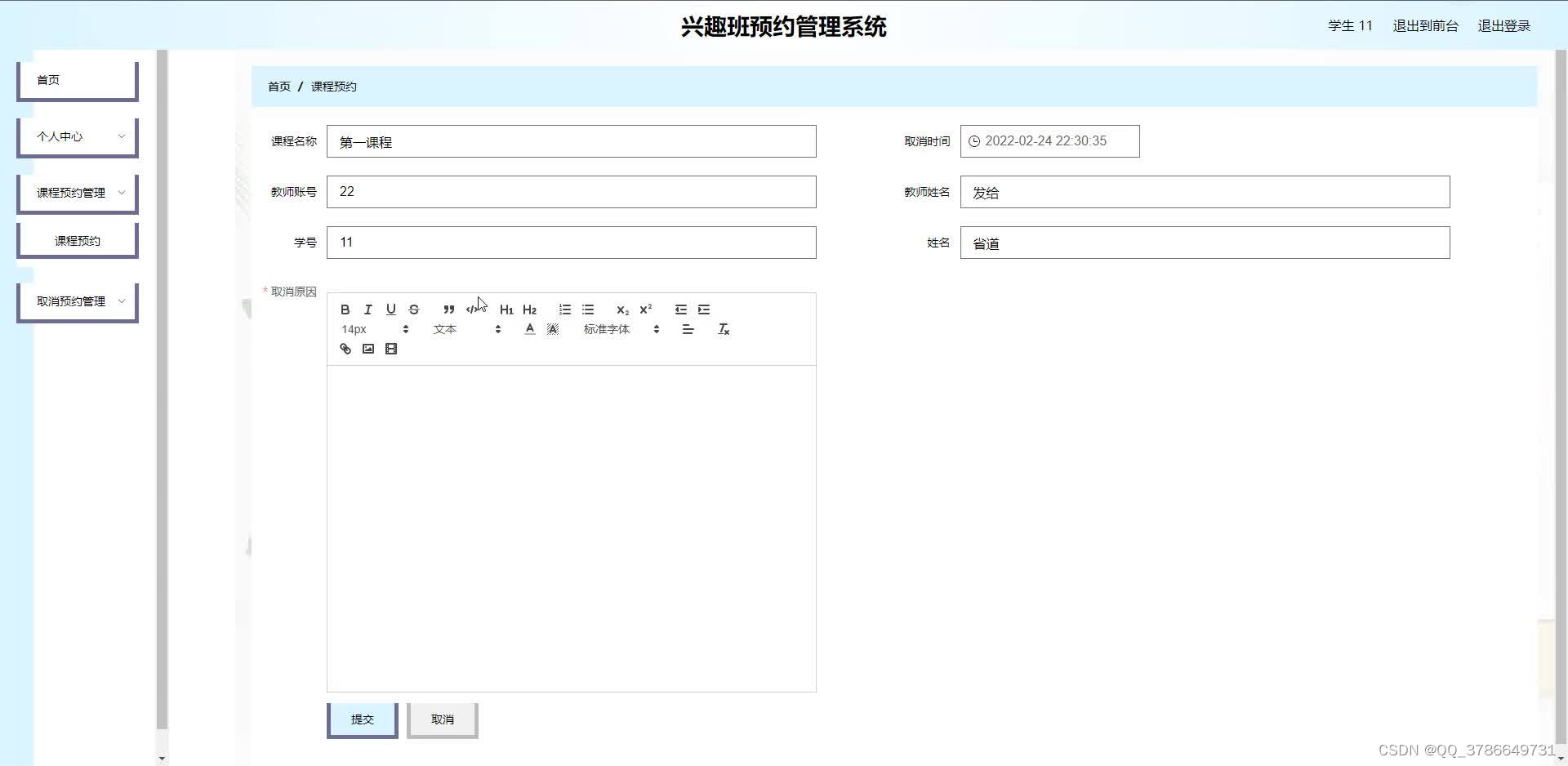This screenshot has width=1568, height=766.
Task: Expand the 取消预约管理 sidebar menu
Action: (x=78, y=301)
